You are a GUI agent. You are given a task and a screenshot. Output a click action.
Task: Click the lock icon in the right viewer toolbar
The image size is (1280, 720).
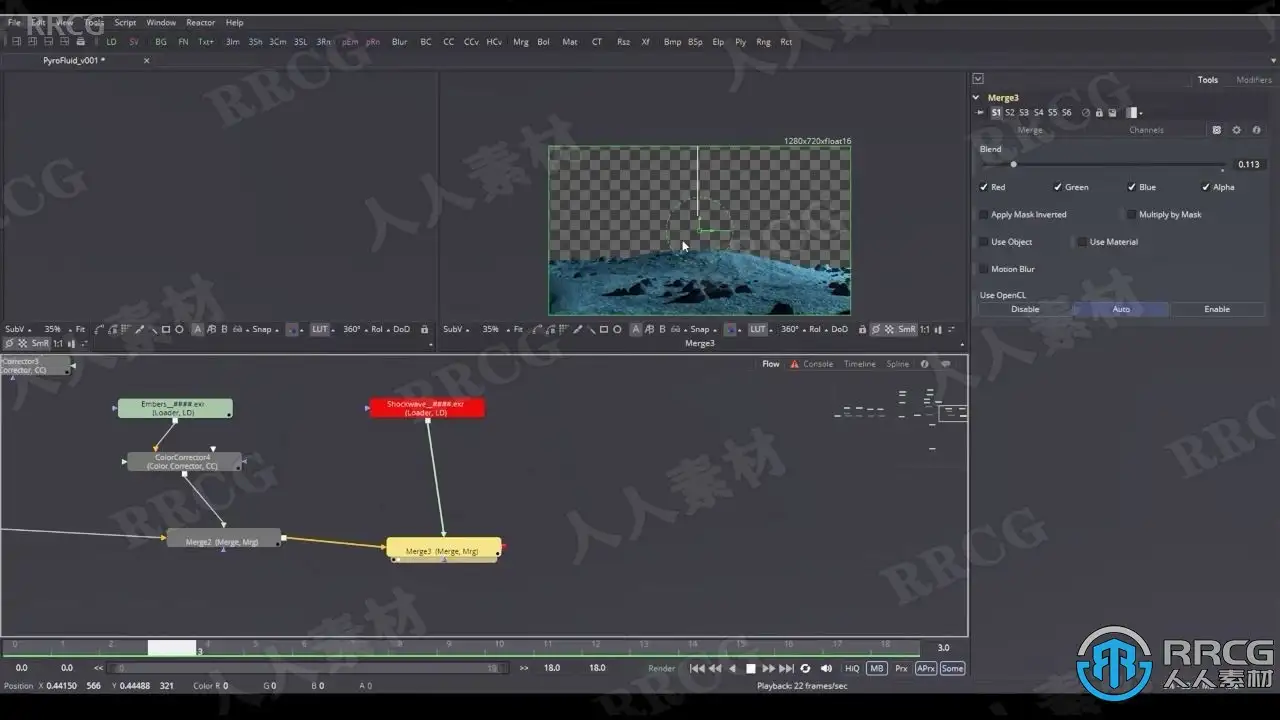tap(863, 329)
